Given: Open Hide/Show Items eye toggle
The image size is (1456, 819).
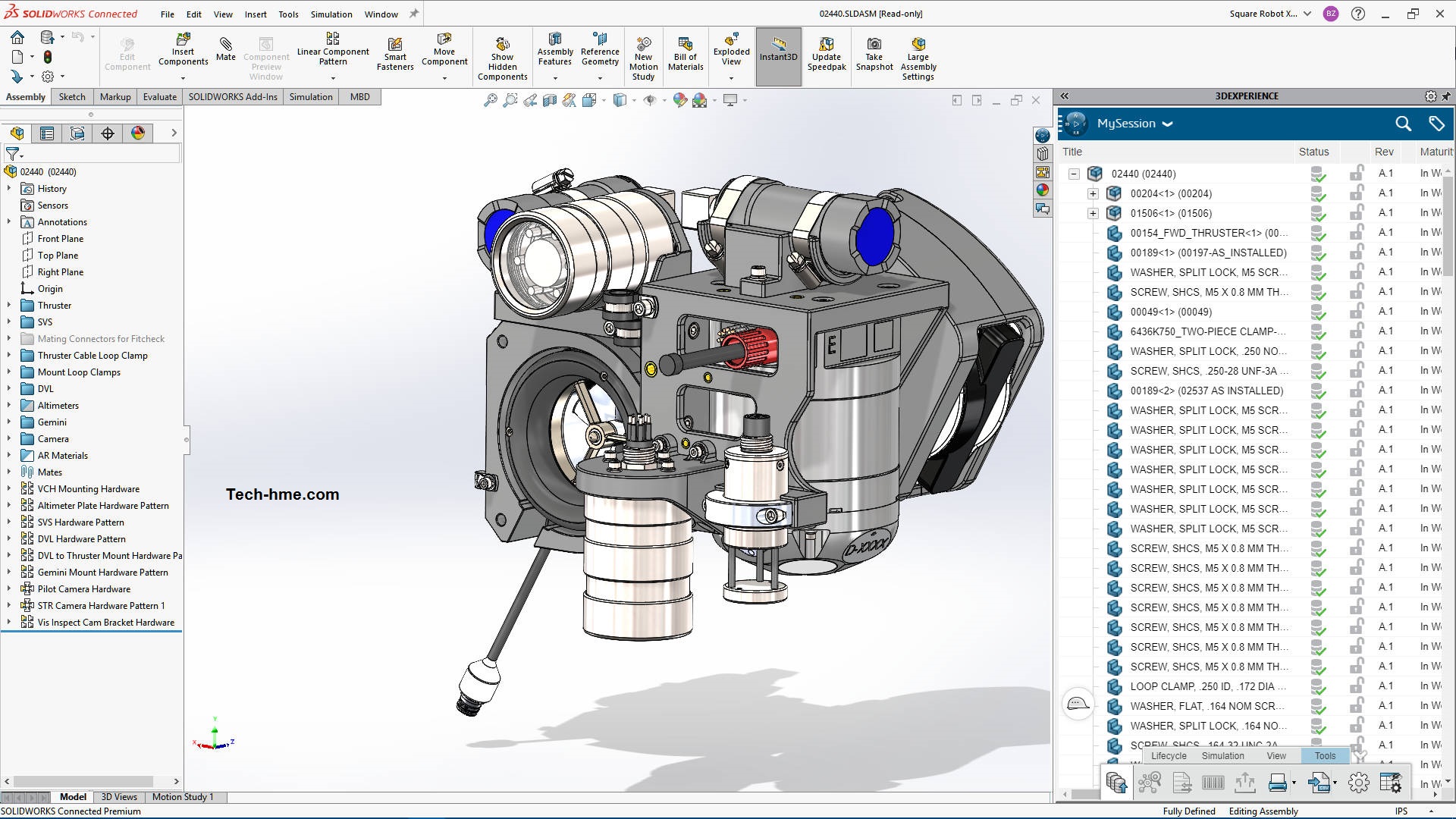Looking at the screenshot, I should tap(650, 99).
